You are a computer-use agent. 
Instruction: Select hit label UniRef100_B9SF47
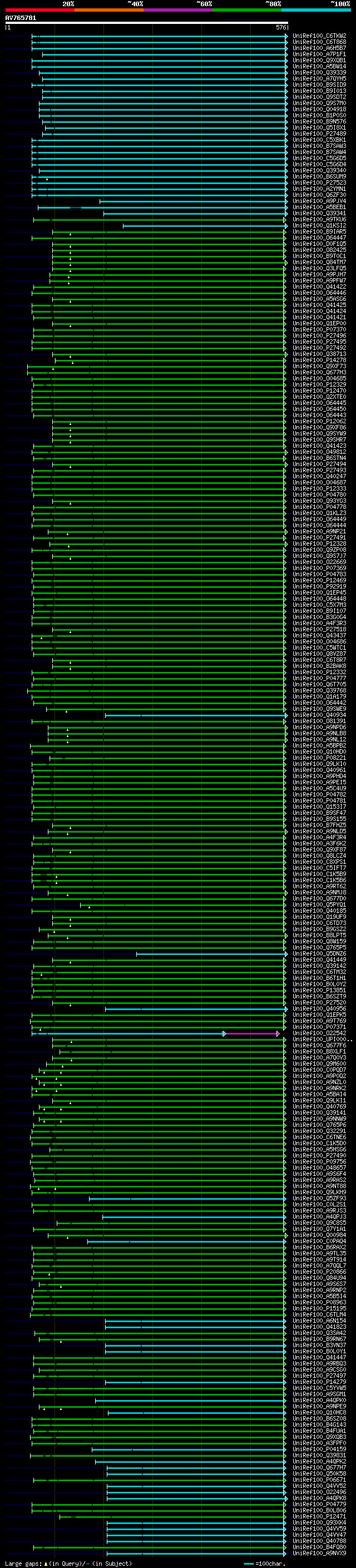pyautogui.click(x=319, y=813)
